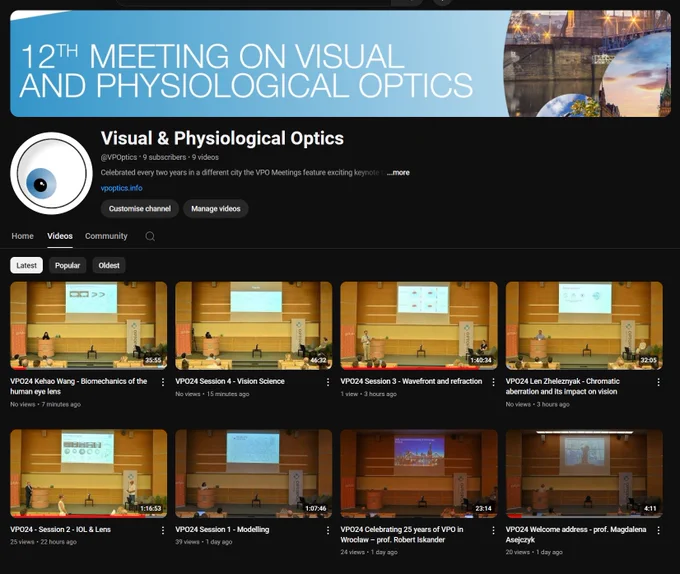This screenshot has width=680, height=574.
Task: Open options menu for Session 1 Modelling
Action: [328, 530]
